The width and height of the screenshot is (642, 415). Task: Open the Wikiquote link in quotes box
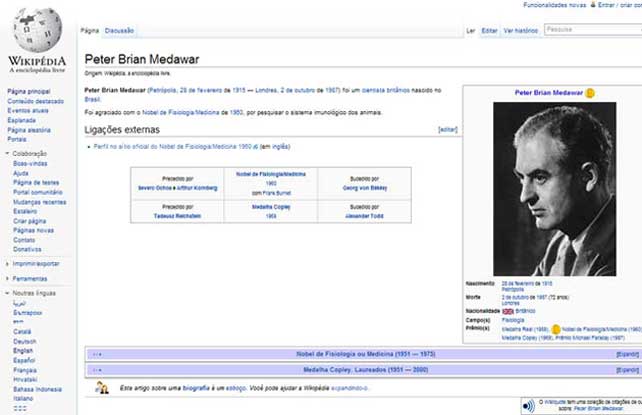[x=555, y=403]
